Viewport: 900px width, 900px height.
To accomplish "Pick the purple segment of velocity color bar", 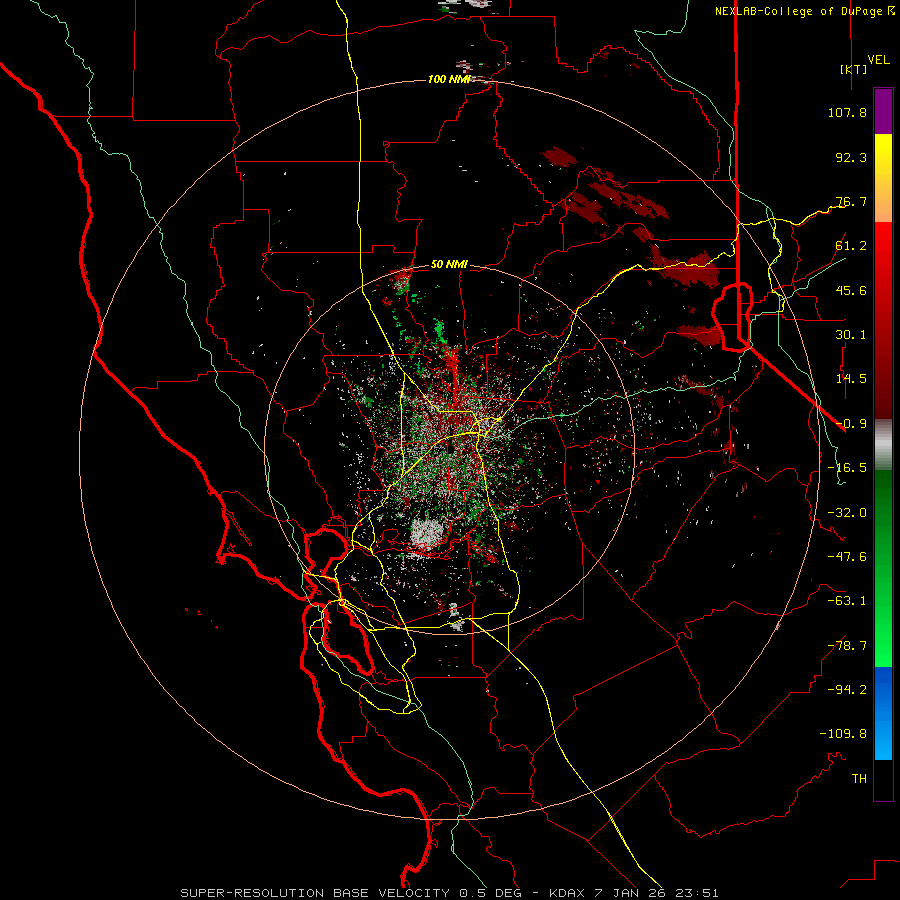I will [x=883, y=111].
